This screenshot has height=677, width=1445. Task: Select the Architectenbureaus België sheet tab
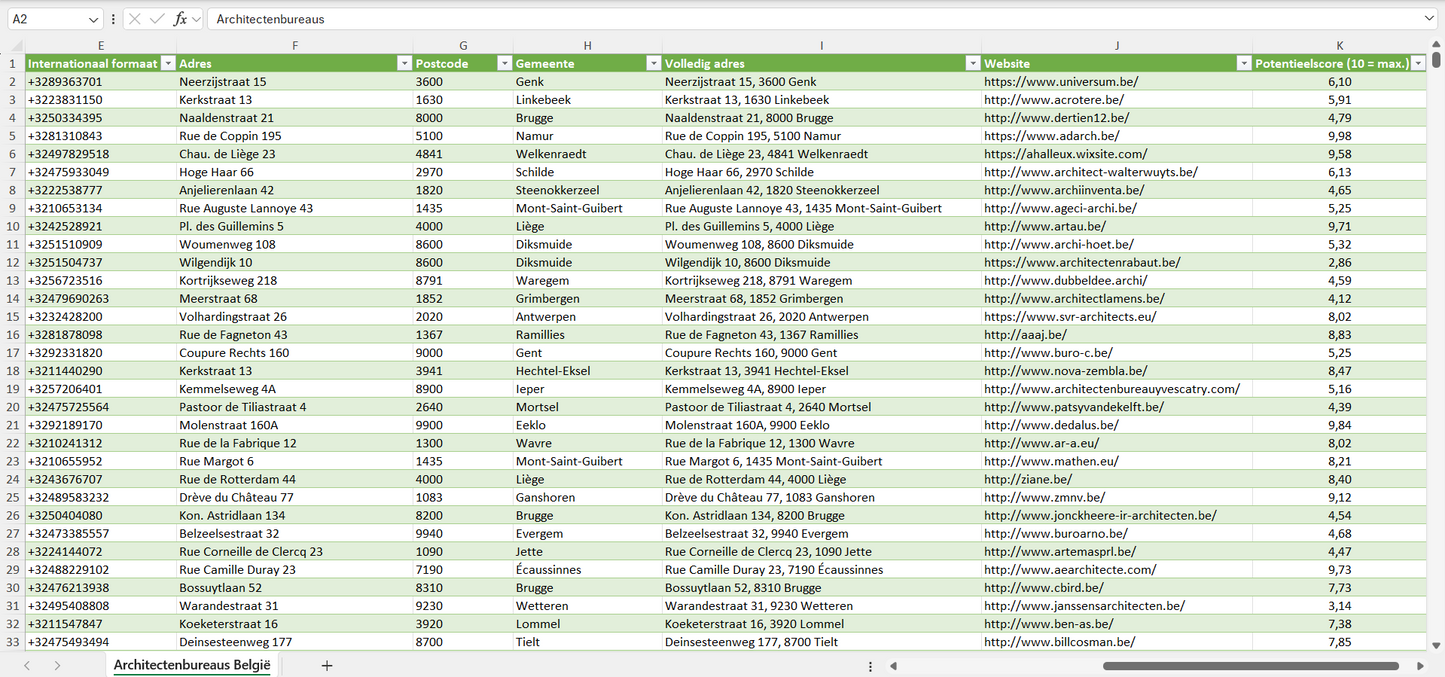(x=192, y=666)
